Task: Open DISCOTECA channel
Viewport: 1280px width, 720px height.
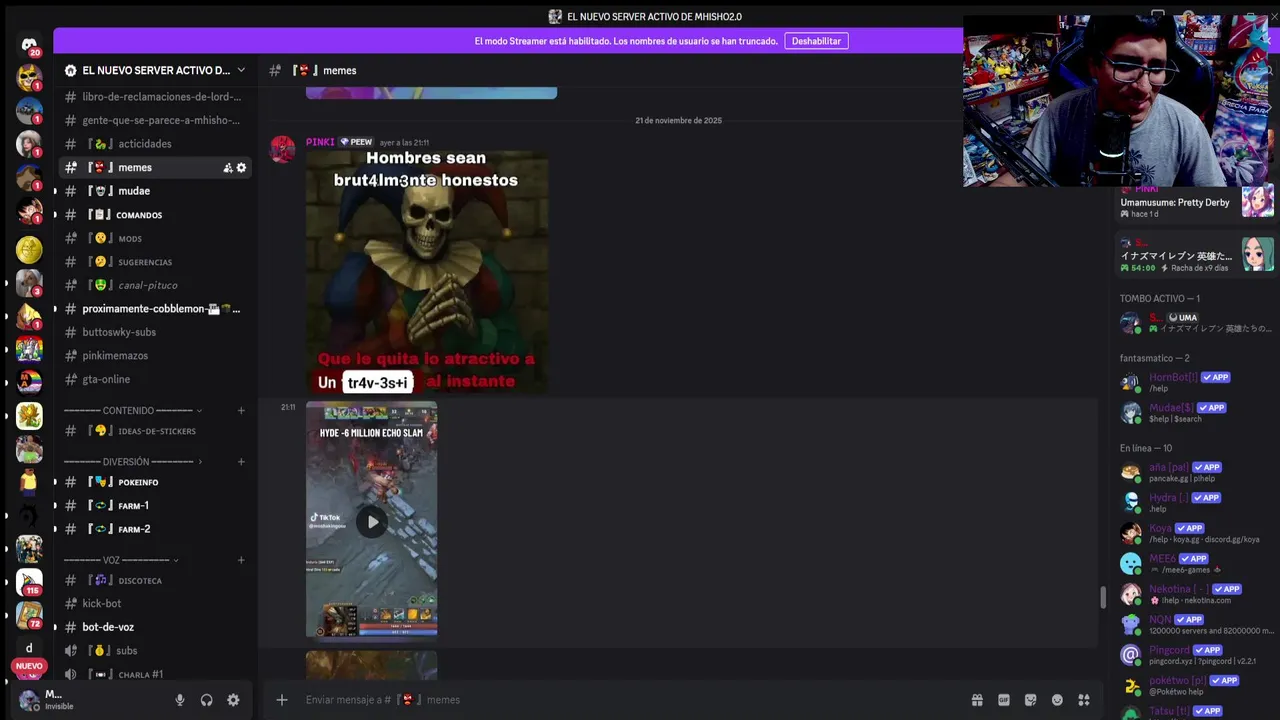Action: 155,580
